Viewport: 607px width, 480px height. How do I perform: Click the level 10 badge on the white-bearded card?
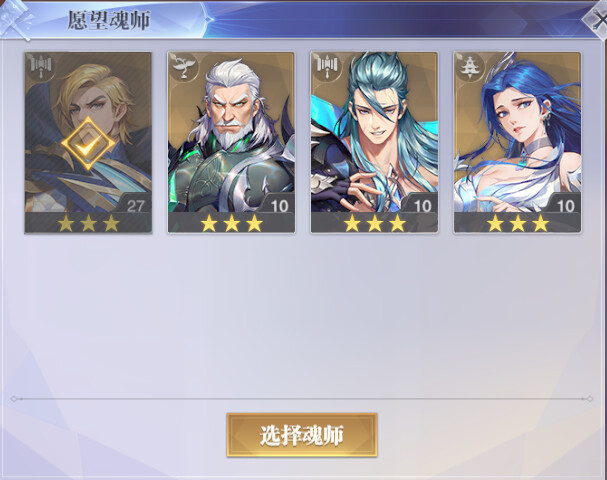(279, 205)
